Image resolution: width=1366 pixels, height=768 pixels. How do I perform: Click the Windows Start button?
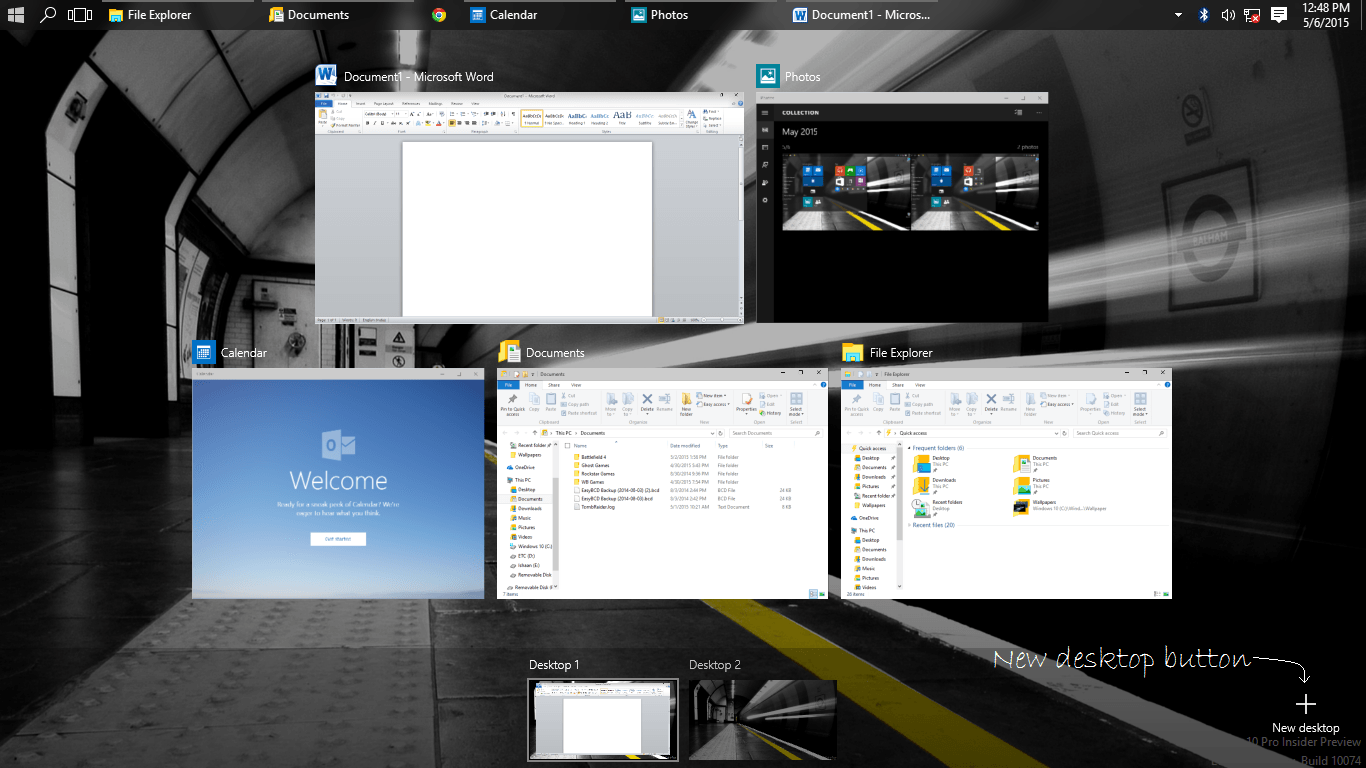(16, 15)
